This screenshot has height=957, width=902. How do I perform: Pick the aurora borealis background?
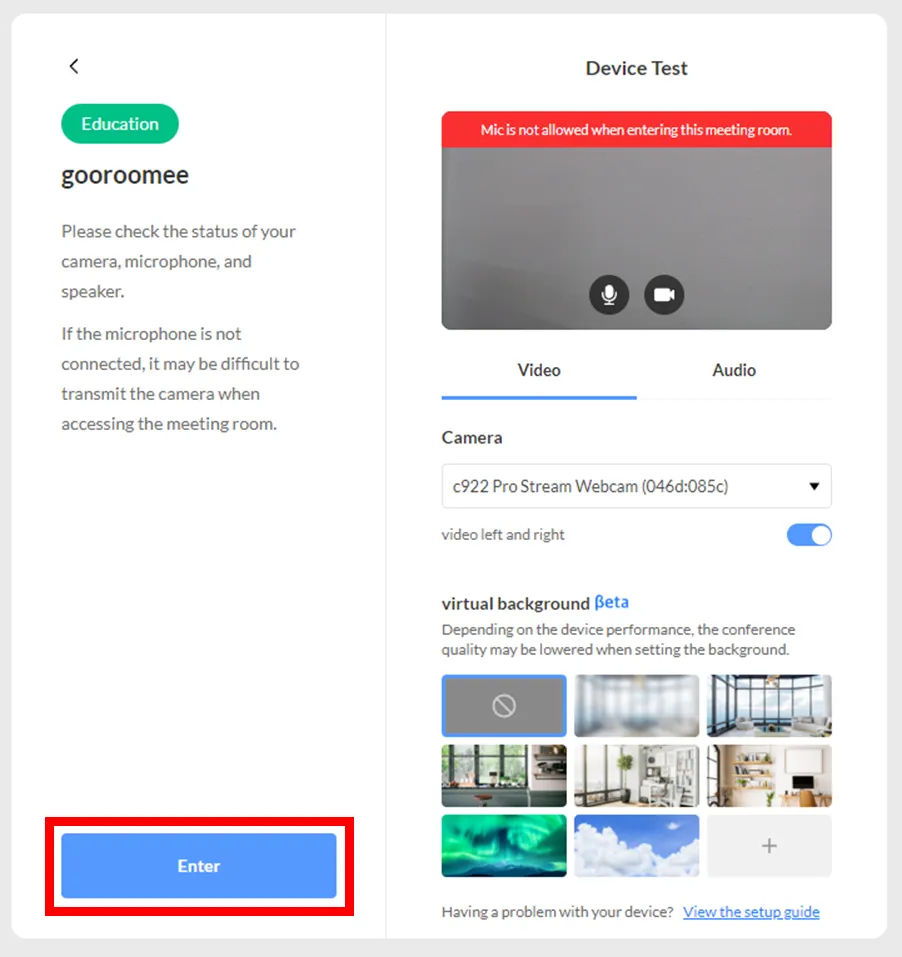click(x=504, y=845)
